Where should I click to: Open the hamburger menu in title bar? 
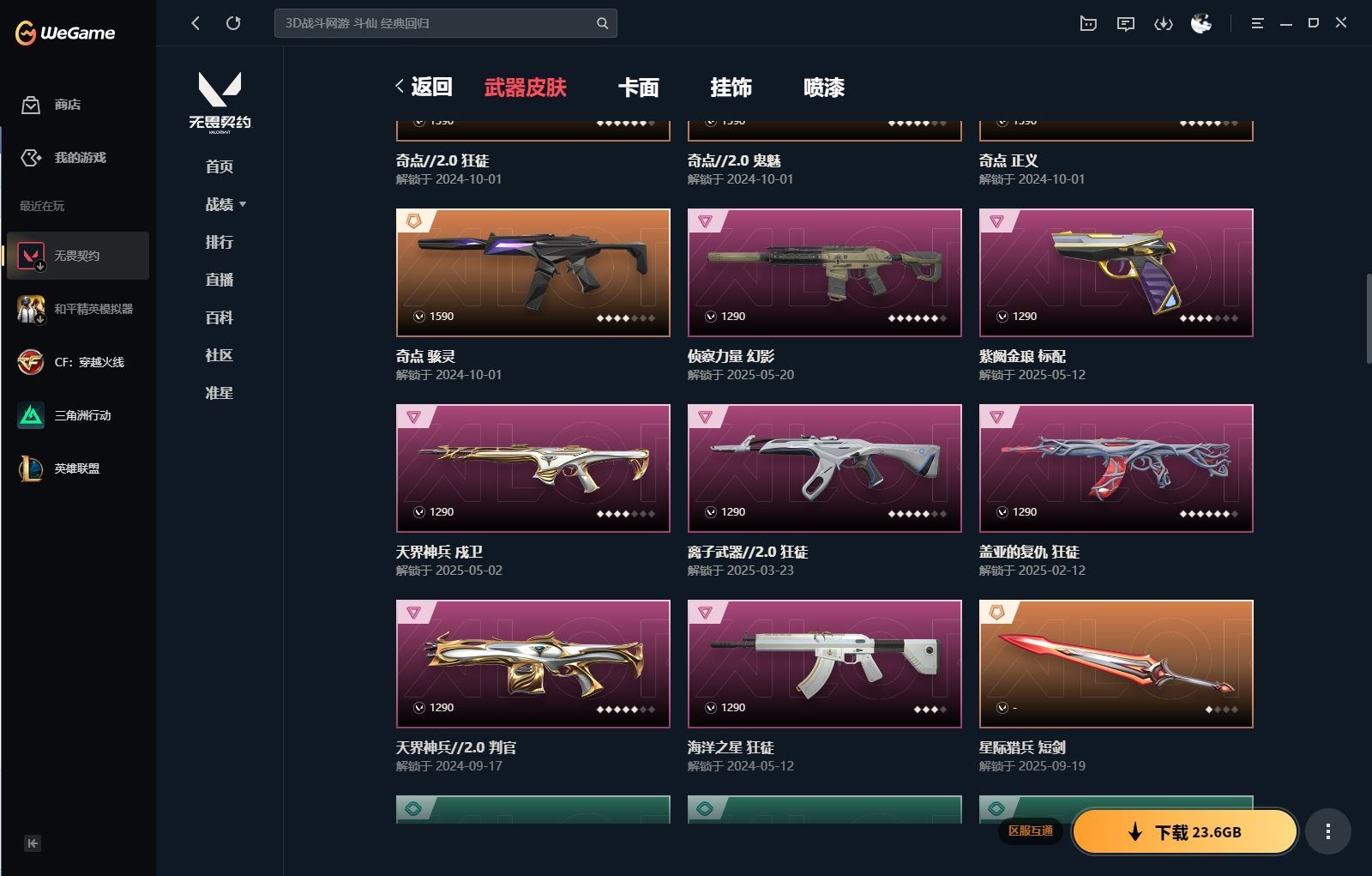tap(1257, 23)
